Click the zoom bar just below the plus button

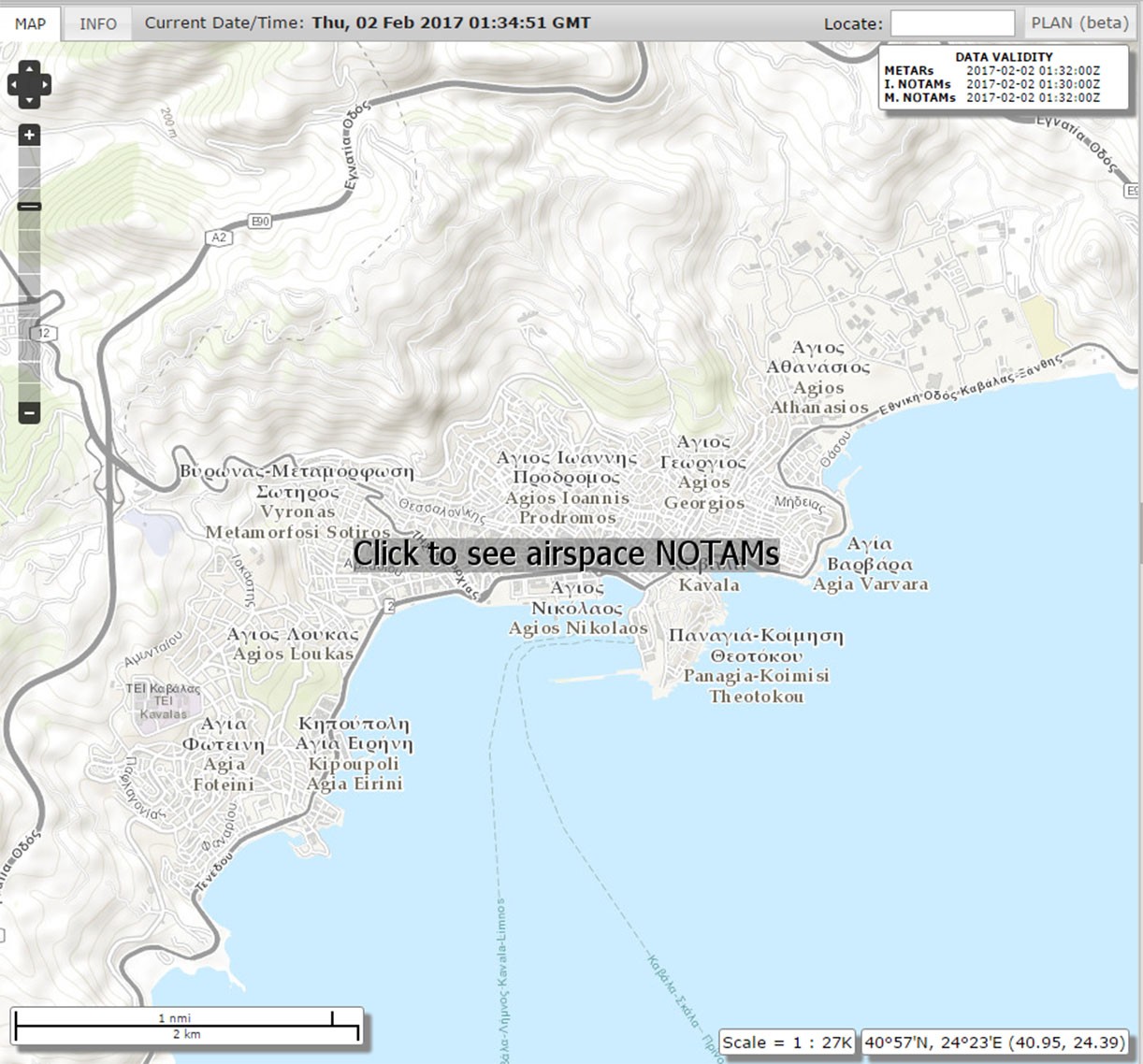(30, 155)
